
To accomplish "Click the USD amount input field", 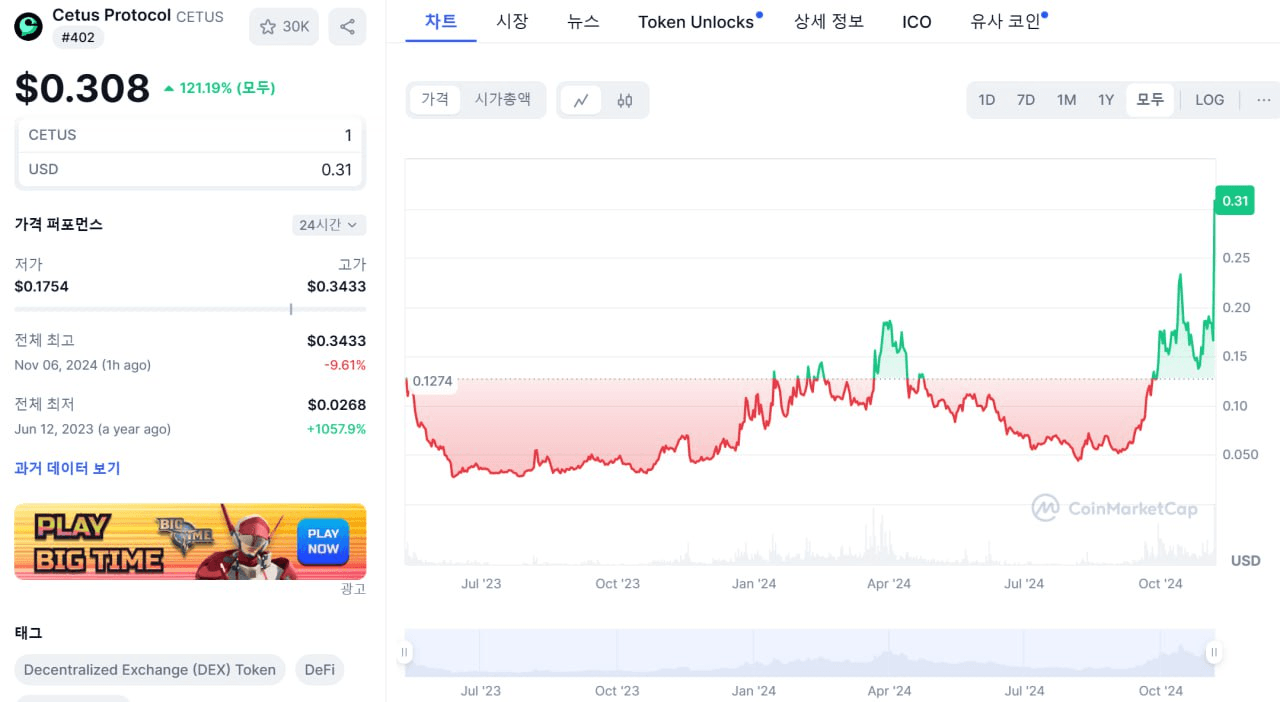I will 191,169.
